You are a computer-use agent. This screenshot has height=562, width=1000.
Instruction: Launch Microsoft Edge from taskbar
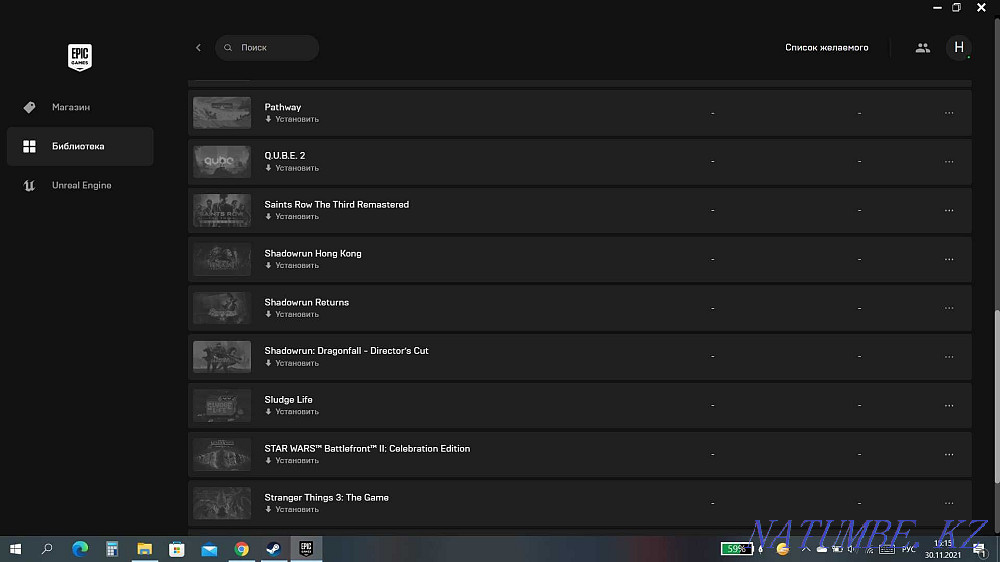pos(80,549)
